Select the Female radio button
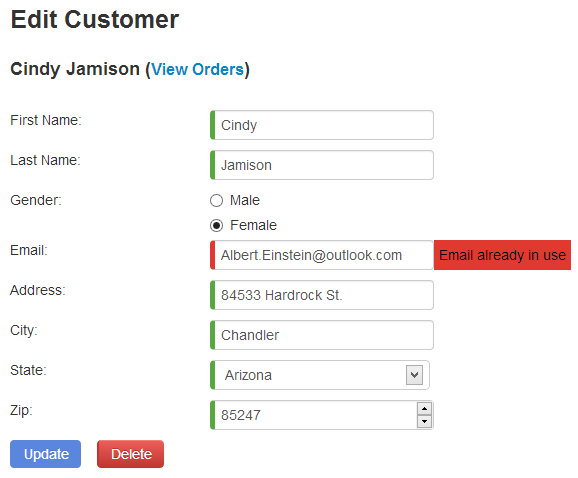Viewport: 578px width, 478px height. click(216, 225)
